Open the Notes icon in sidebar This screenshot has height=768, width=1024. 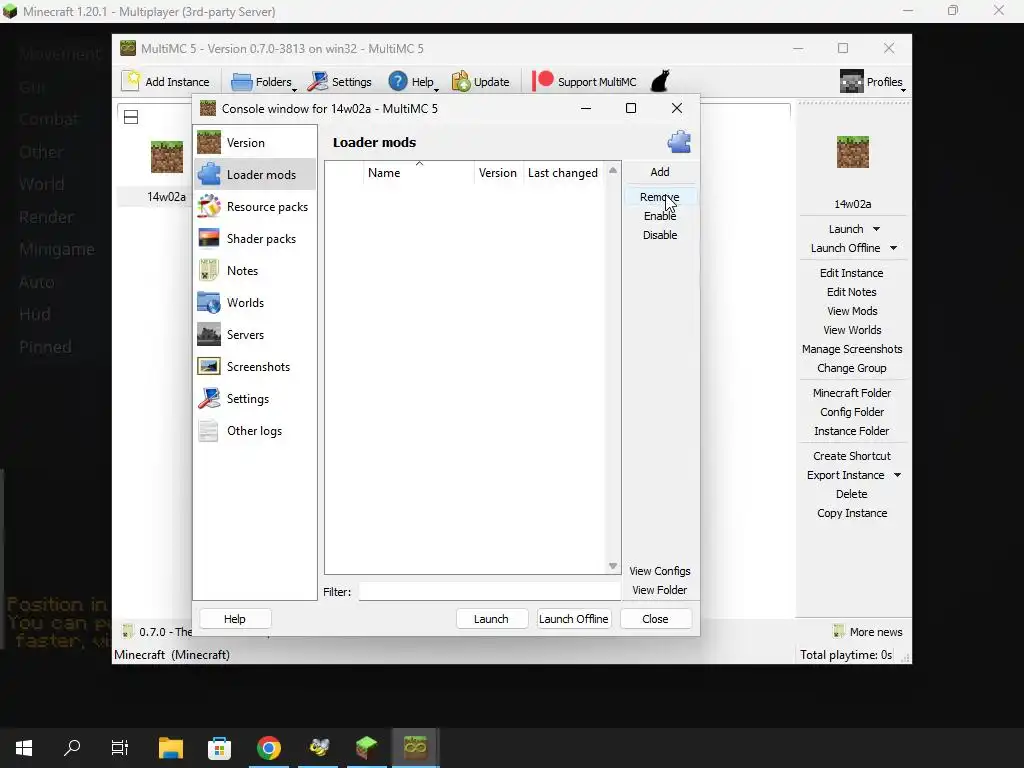point(209,270)
